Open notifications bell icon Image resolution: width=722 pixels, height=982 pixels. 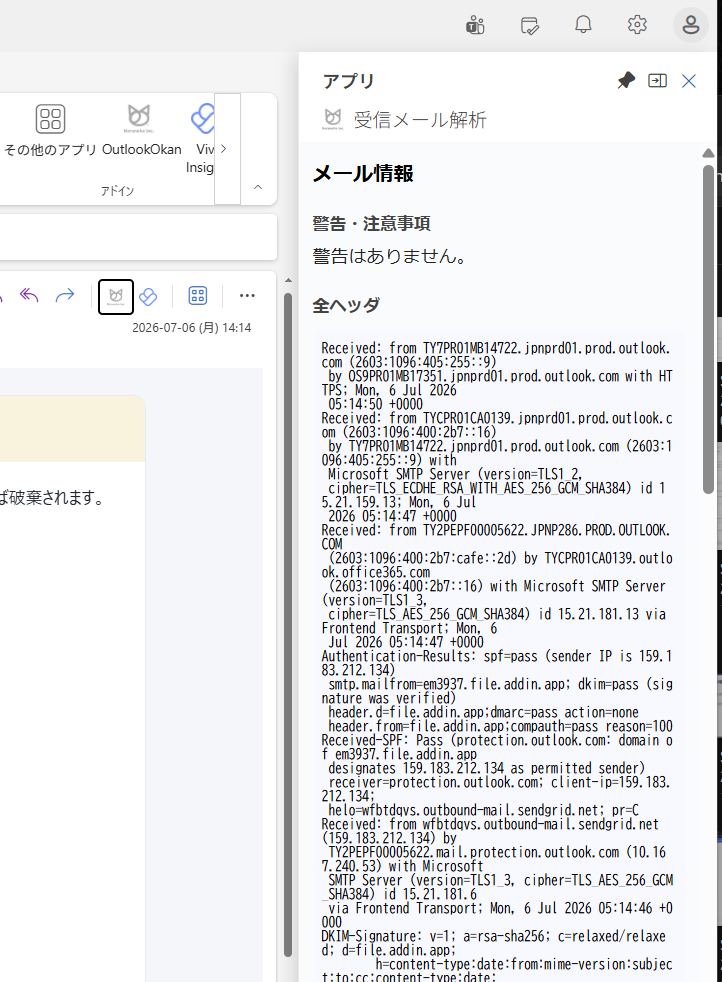(583, 25)
